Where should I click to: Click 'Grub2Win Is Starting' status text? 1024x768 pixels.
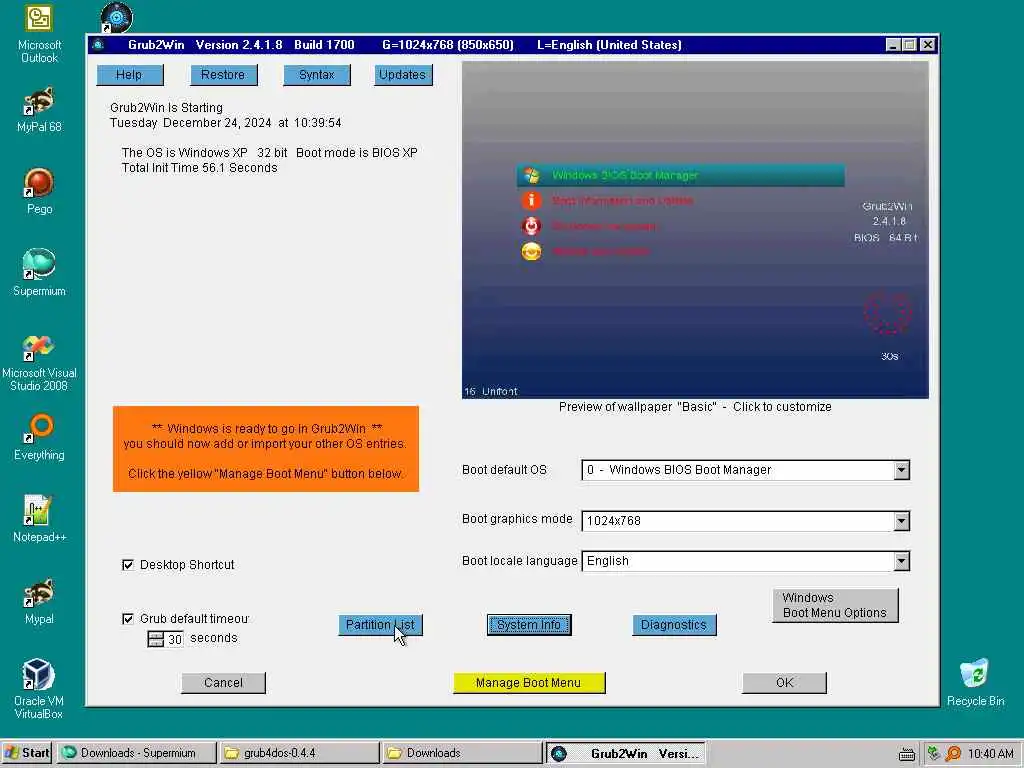(166, 108)
